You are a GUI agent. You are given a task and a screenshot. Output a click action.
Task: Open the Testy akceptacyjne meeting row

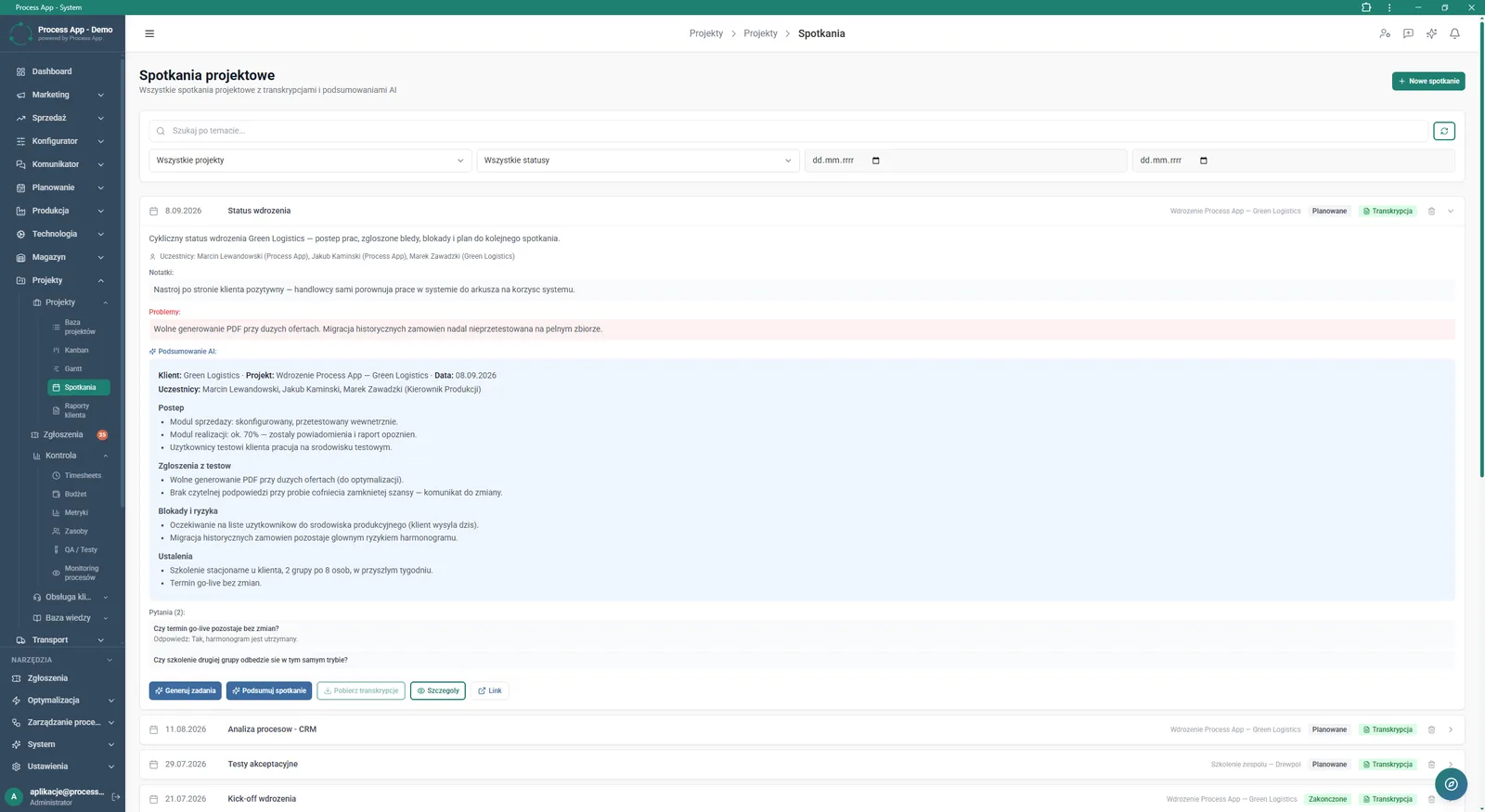tap(802, 765)
